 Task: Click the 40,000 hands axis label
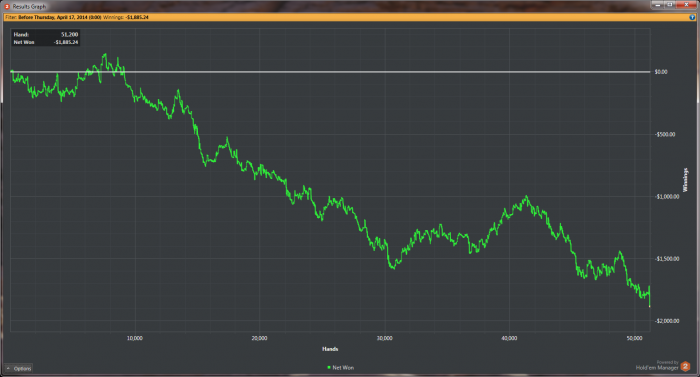tap(509, 338)
